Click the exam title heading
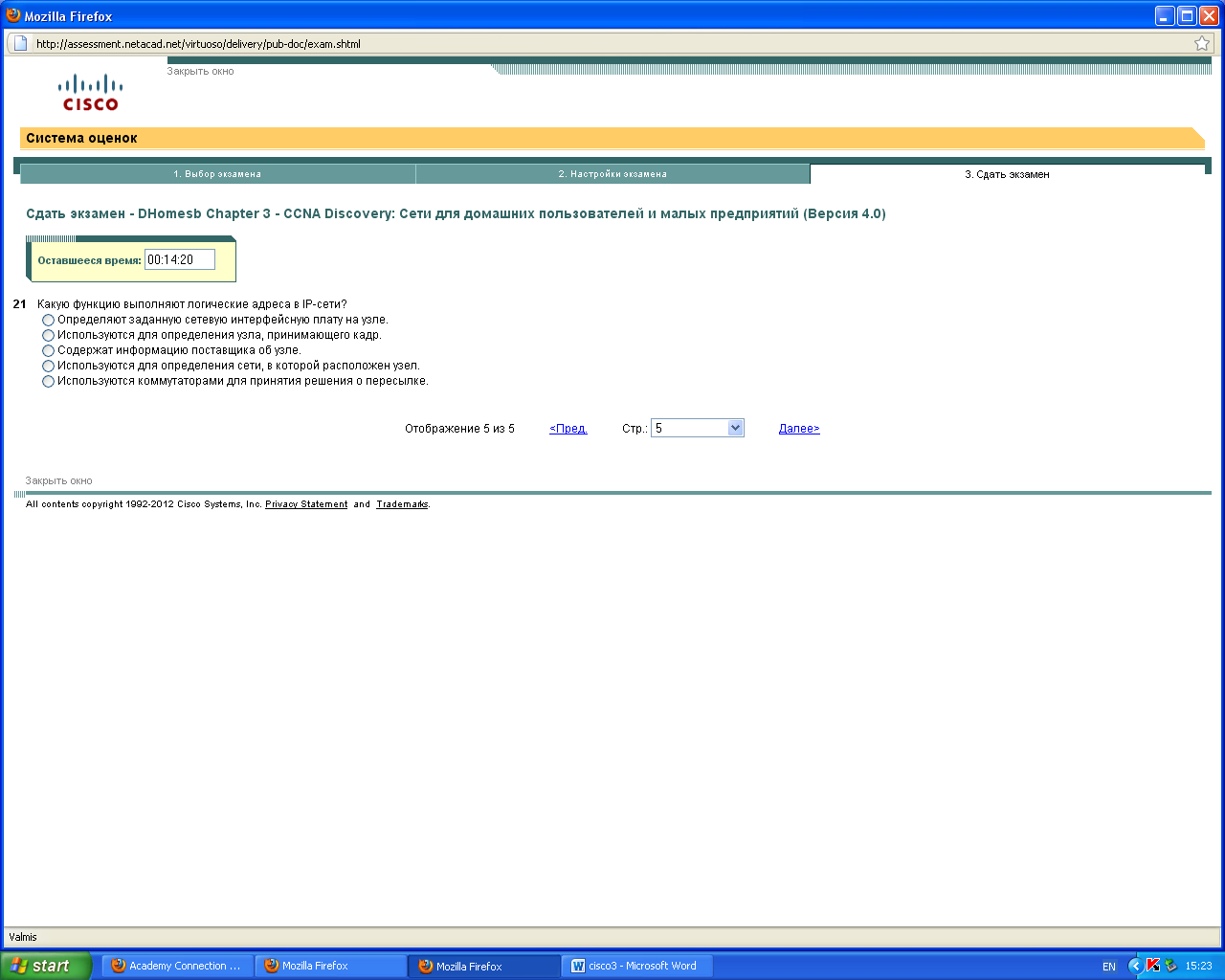1225x980 pixels. pyautogui.click(x=456, y=213)
